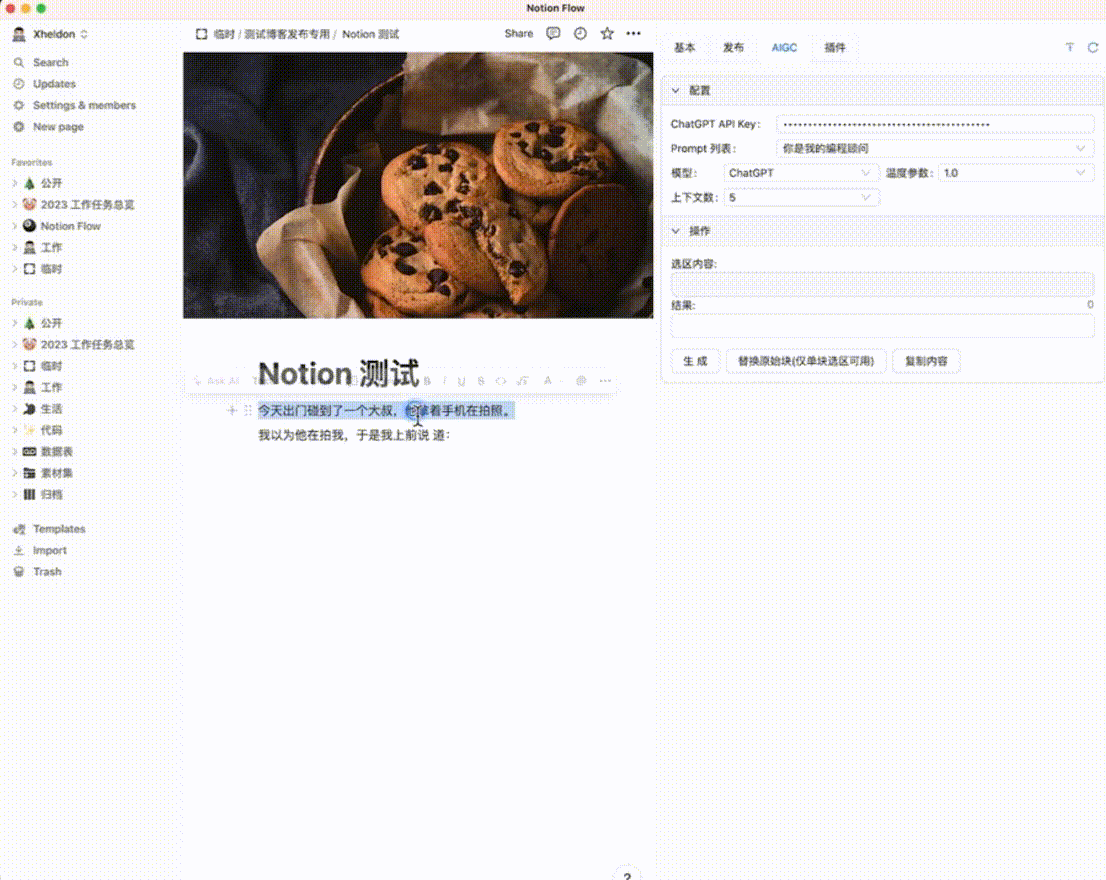Screen dimensions: 1106x880
Task: Click the T icon in plugin panel
Action: coord(1070,47)
